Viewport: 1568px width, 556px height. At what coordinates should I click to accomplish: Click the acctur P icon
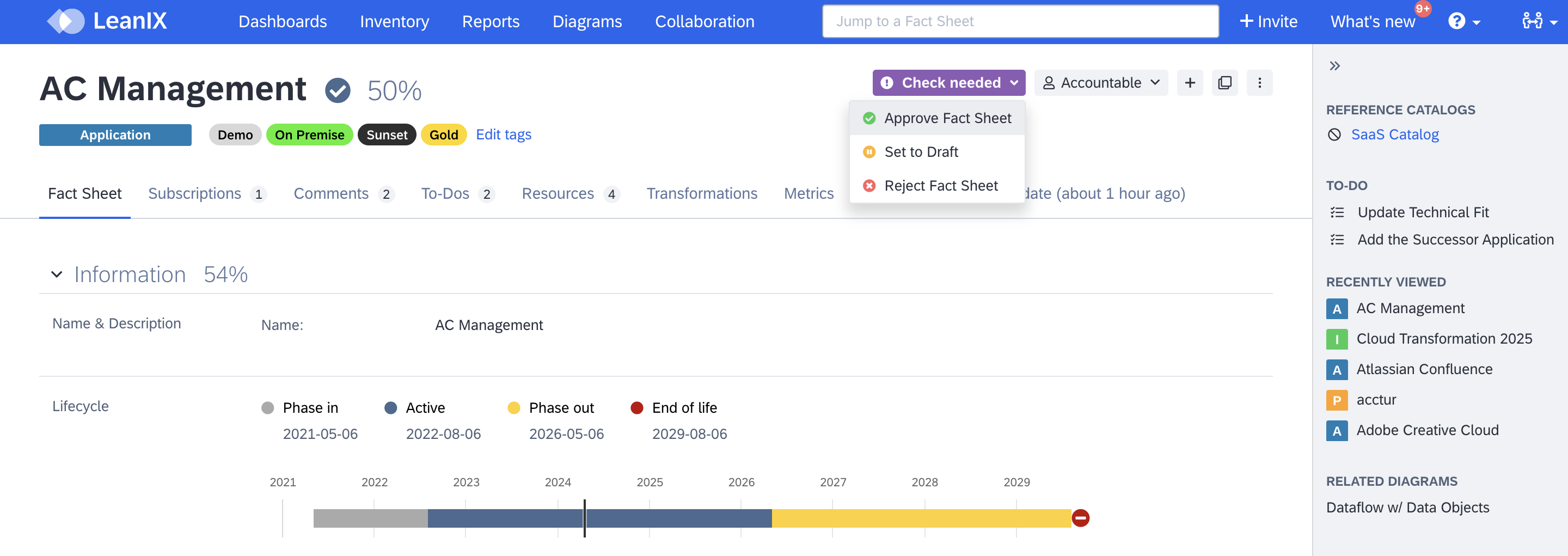coord(1337,400)
